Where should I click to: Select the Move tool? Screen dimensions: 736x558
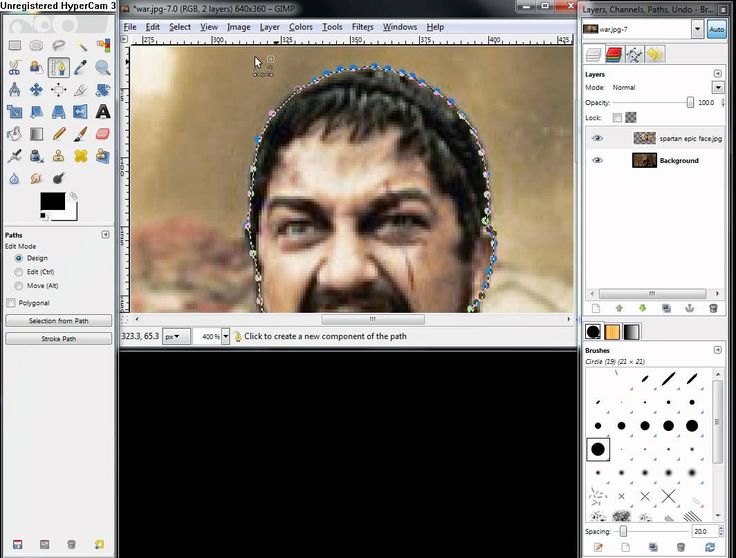[36, 89]
